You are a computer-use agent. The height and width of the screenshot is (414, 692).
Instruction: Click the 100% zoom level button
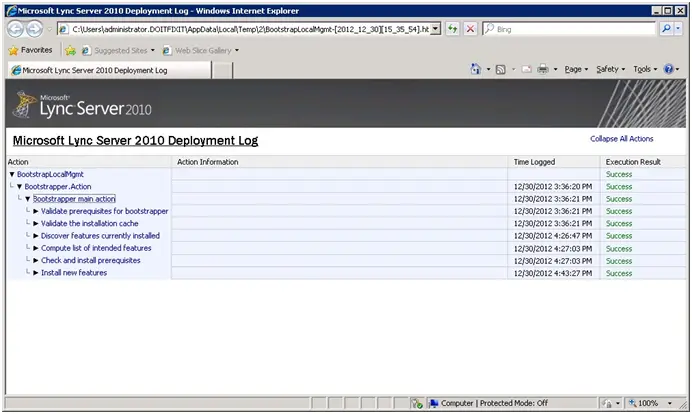point(643,403)
